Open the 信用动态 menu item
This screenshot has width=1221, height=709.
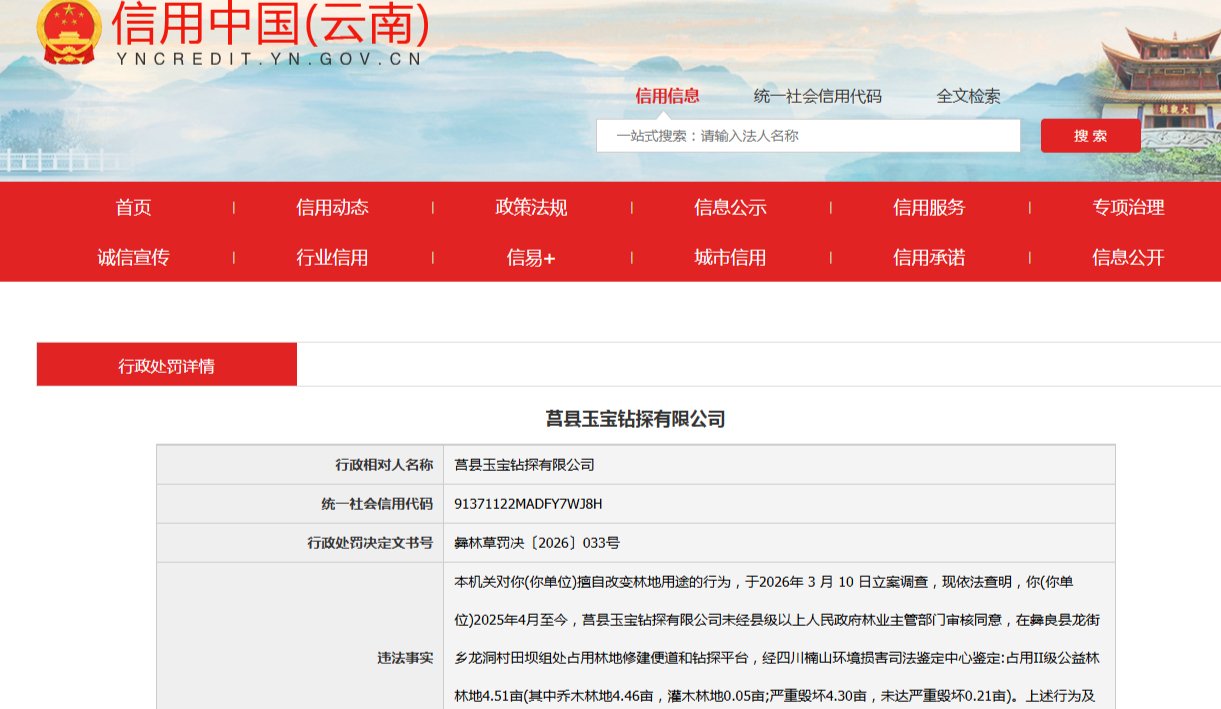click(333, 208)
